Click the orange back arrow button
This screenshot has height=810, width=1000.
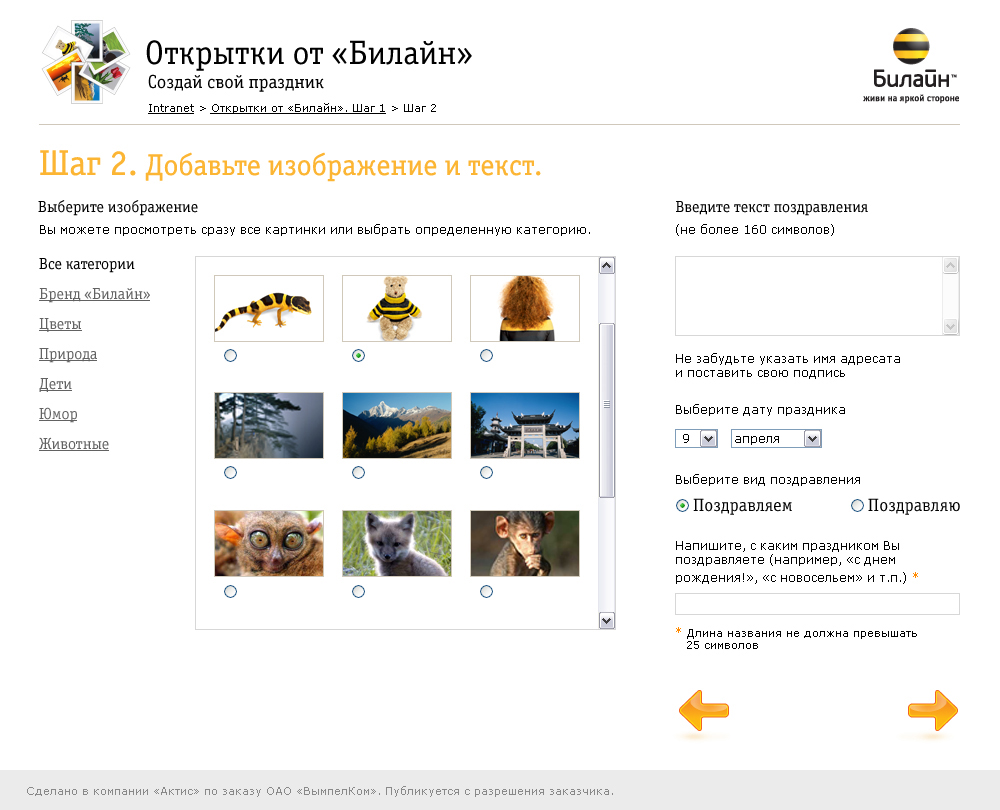(704, 711)
